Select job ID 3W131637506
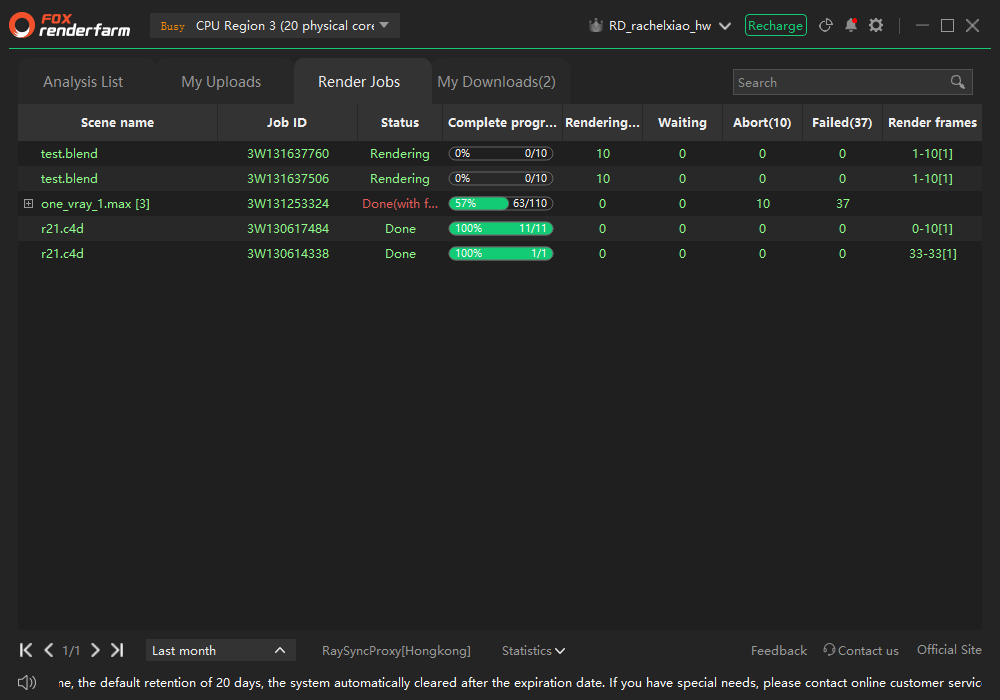 [288, 179]
